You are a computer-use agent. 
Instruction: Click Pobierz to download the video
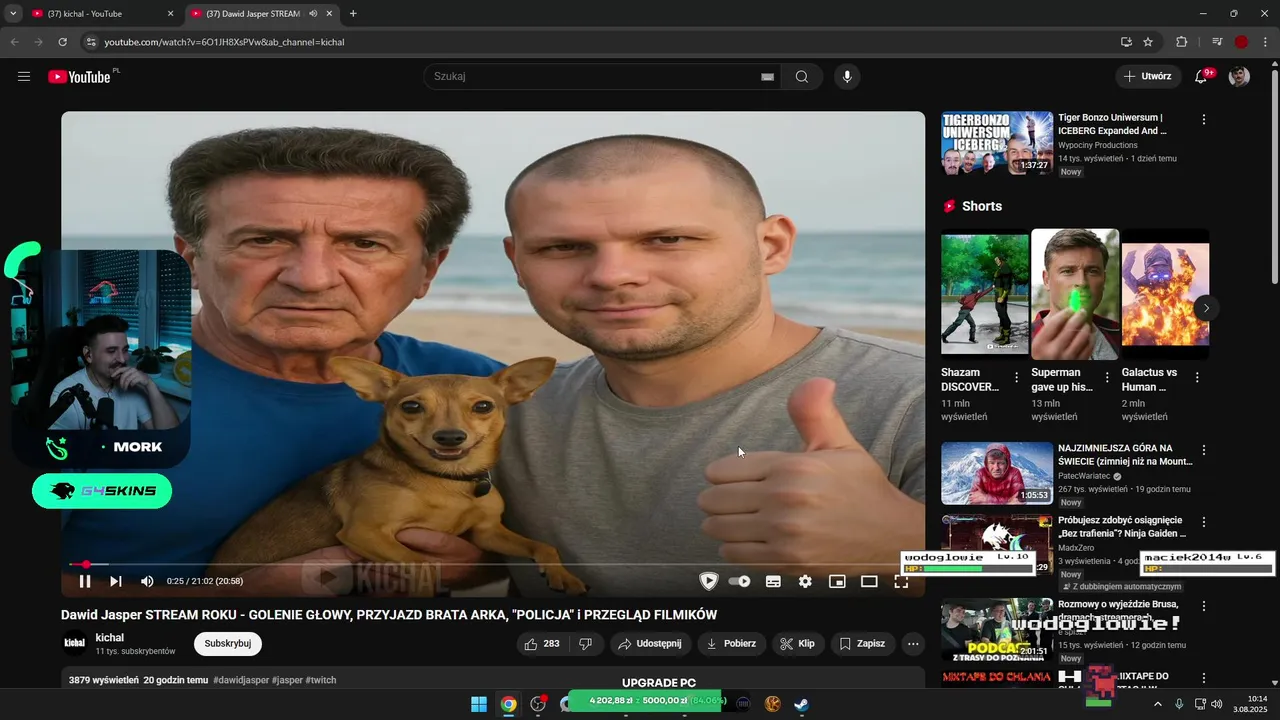click(731, 644)
